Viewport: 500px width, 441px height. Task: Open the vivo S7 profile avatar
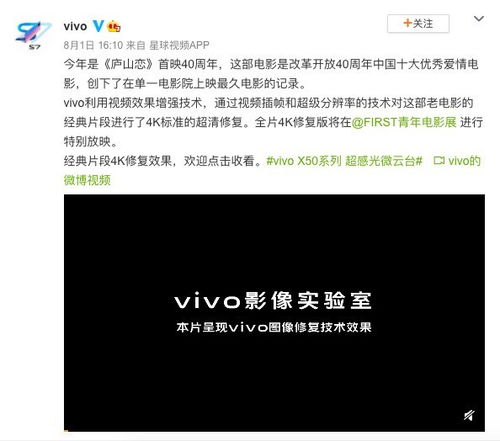click(33, 35)
